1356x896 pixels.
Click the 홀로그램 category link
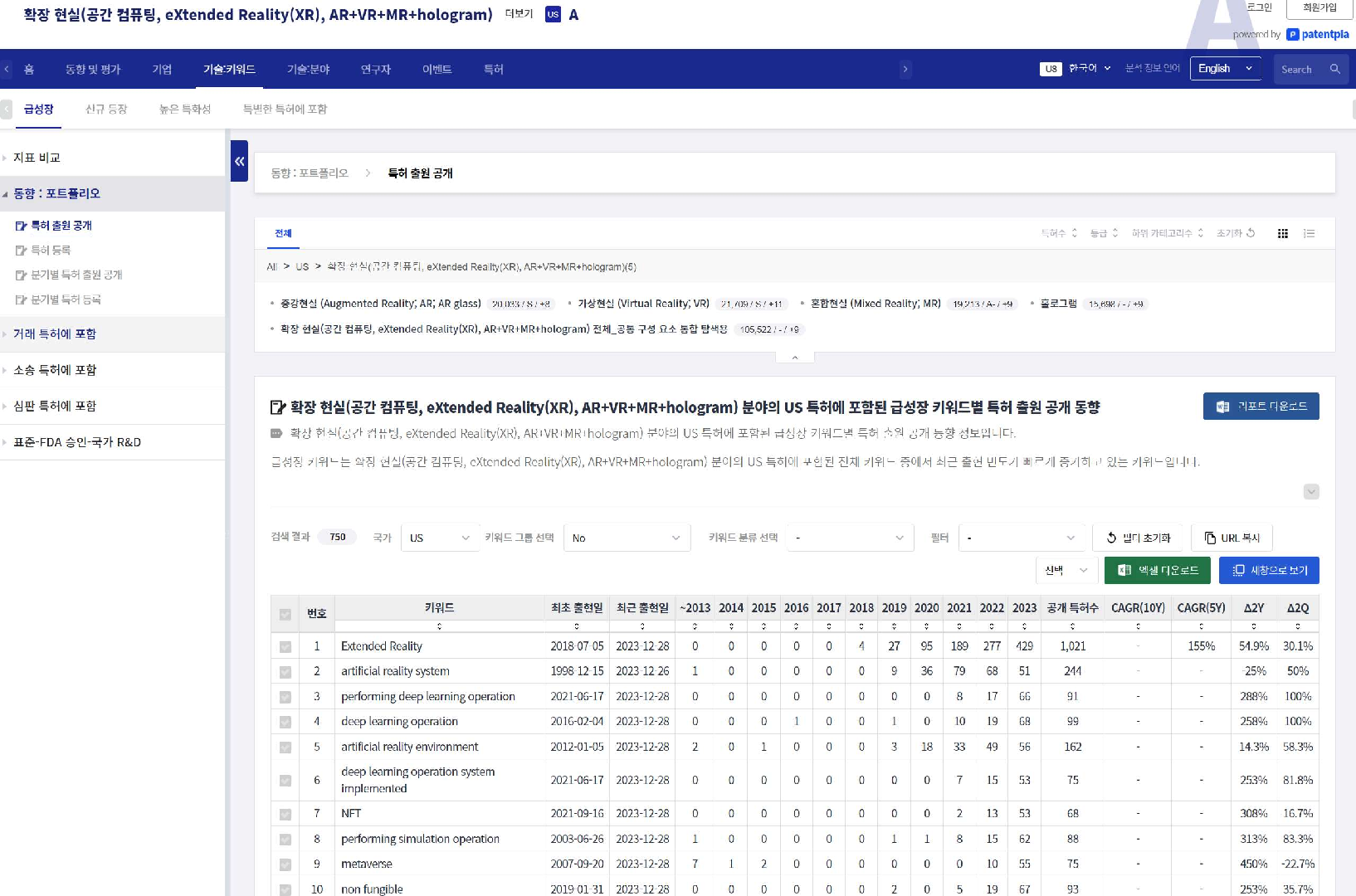point(1058,304)
